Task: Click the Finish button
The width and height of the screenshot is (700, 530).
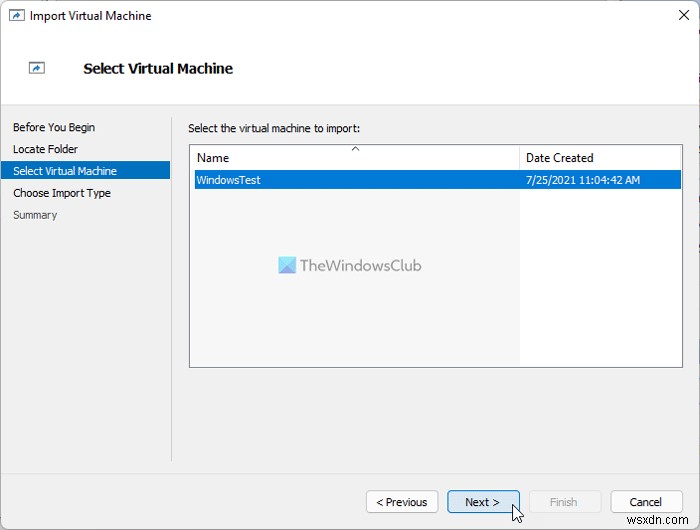Action: point(564,502)
